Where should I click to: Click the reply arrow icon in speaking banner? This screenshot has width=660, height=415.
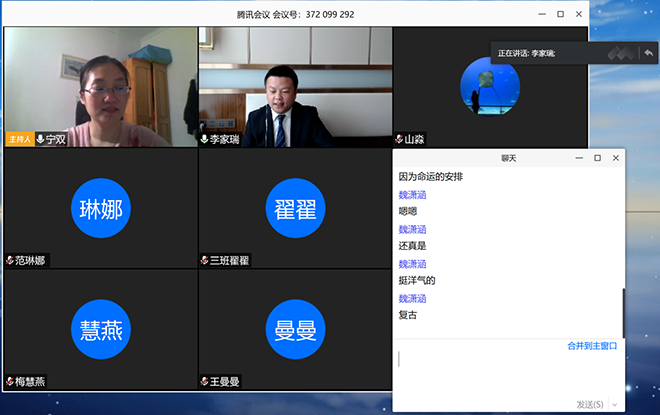coord(649,53)
